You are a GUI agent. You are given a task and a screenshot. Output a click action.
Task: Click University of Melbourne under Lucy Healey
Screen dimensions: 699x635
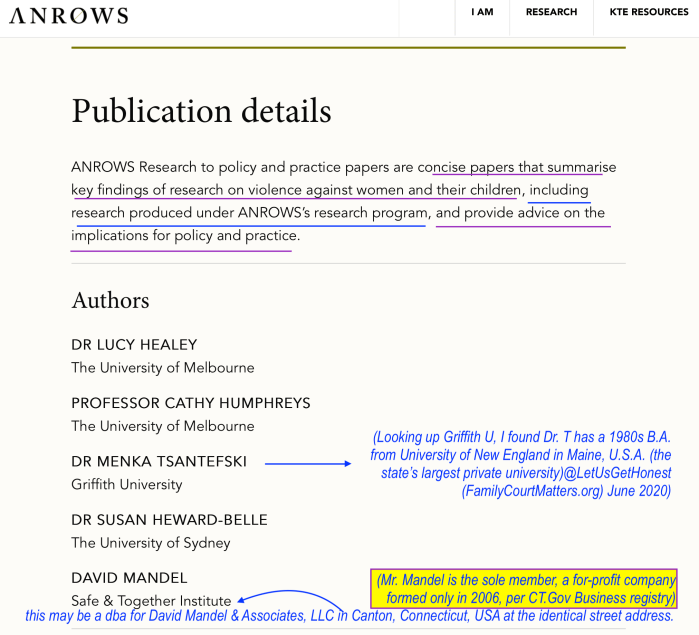coord(162,368)
